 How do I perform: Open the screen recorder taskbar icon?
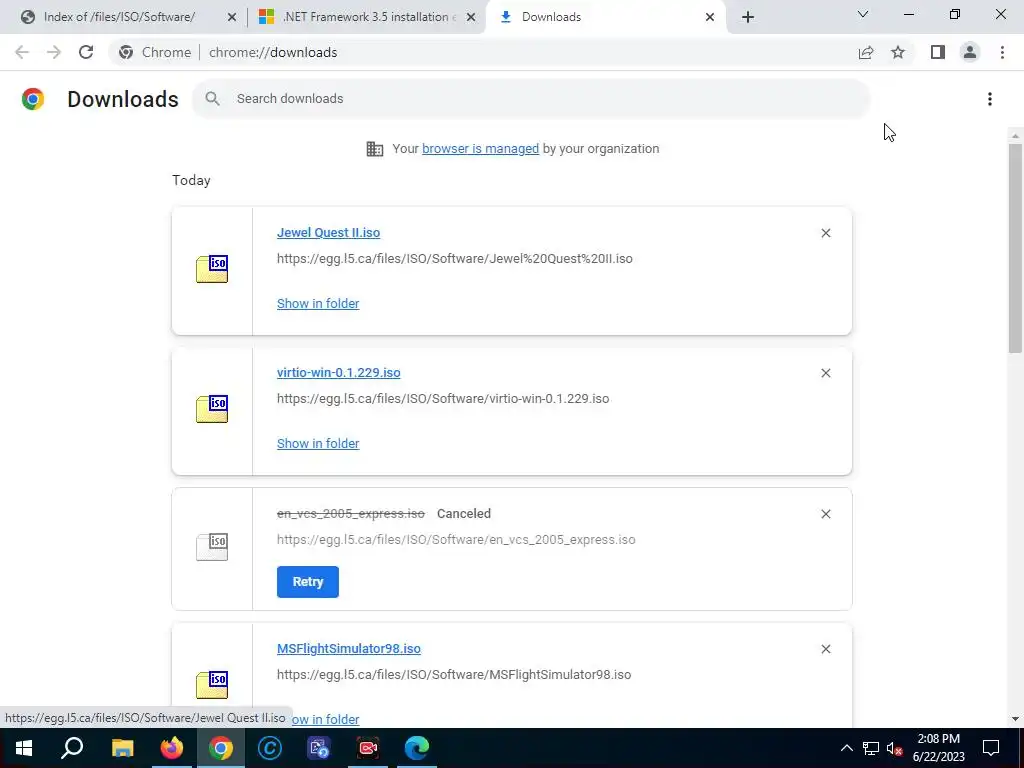tap(368, 748)
